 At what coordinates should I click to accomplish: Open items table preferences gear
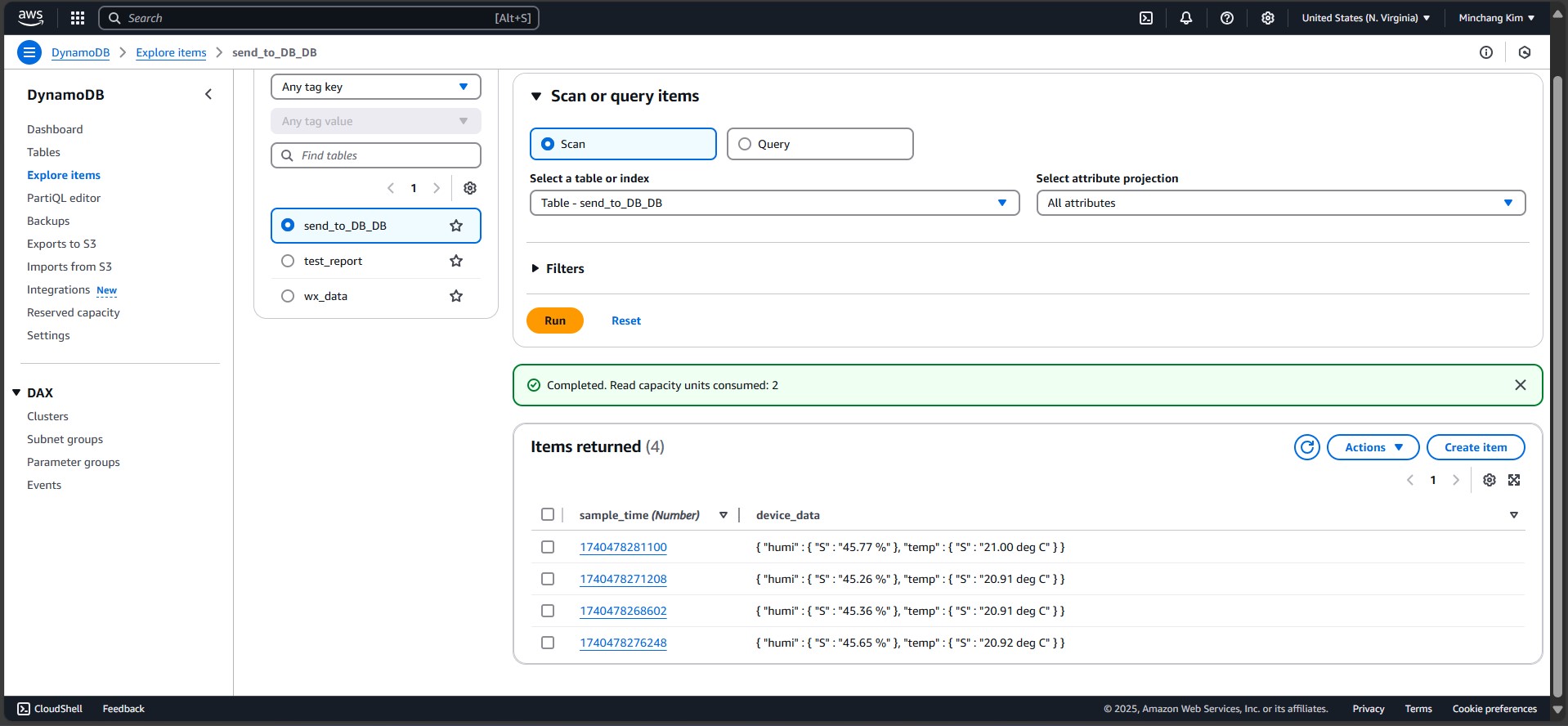click(x=1490, y=480)
